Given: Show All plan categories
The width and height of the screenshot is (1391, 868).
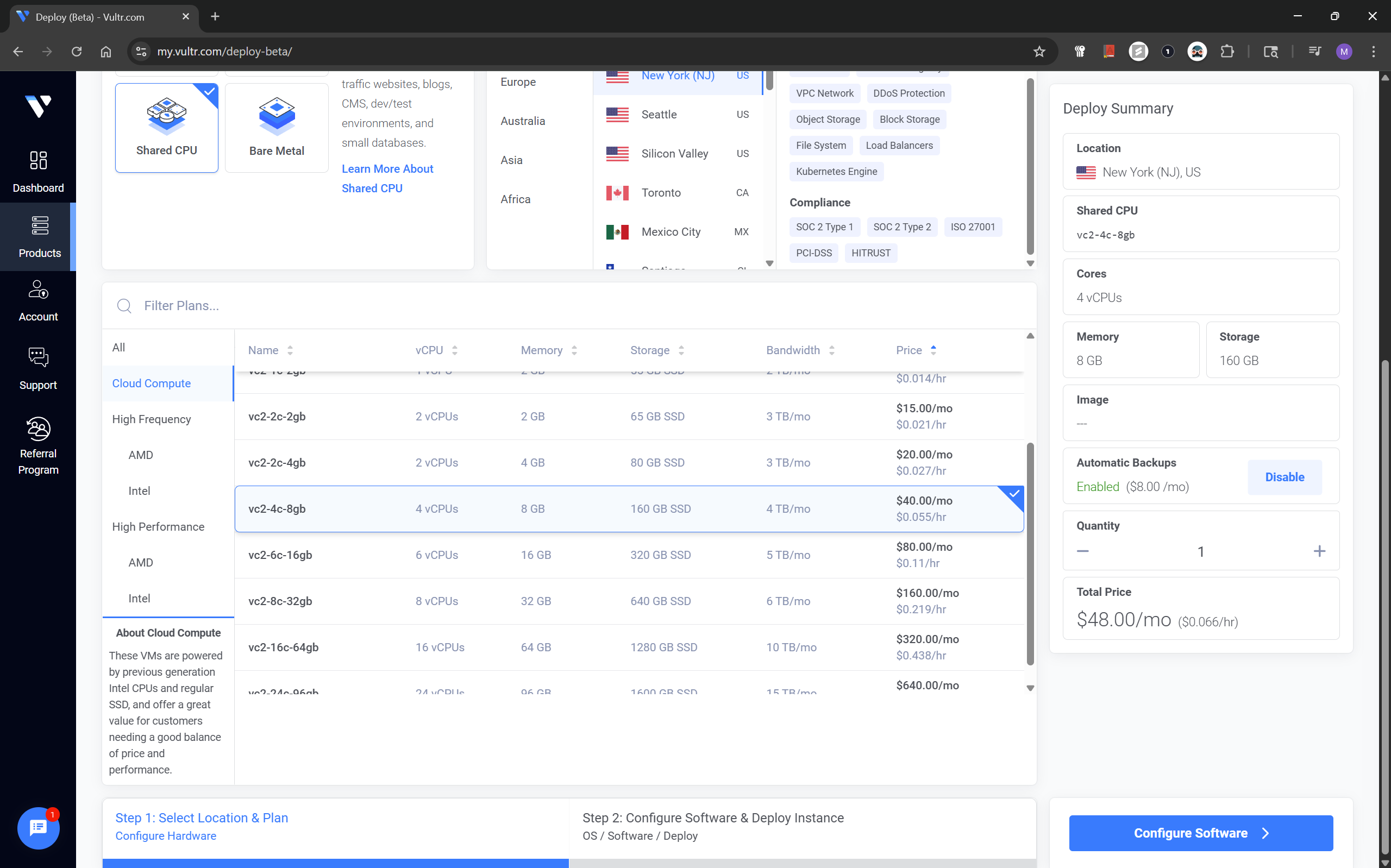Looking at the screenshot, I should (x=168, y=347).
